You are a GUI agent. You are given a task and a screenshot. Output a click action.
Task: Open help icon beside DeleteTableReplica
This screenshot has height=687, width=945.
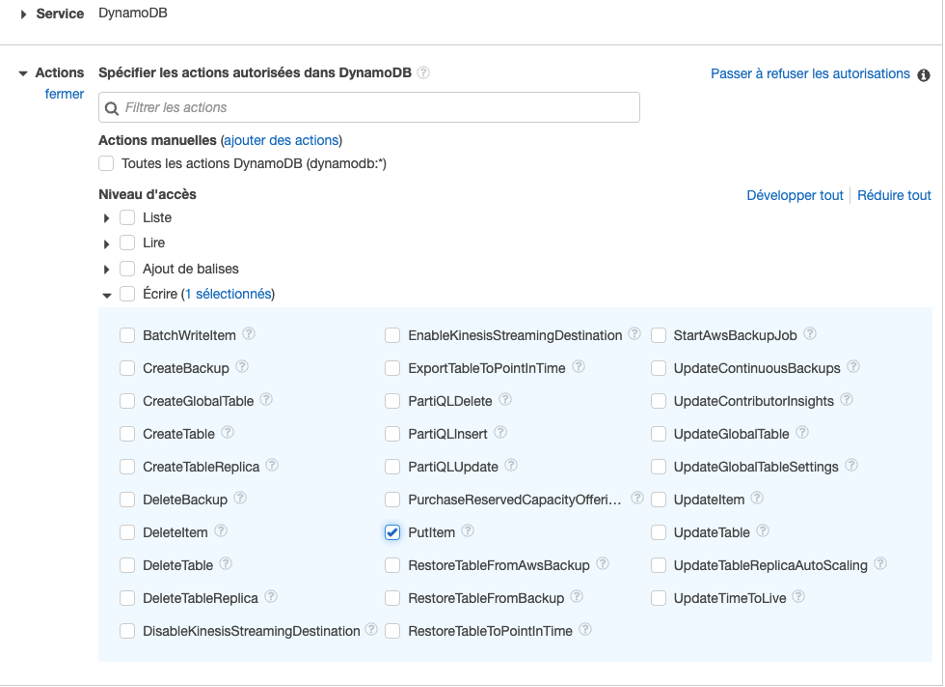pos(271,597)
